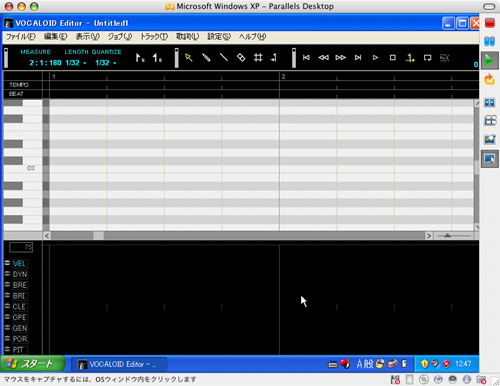Jump to song start with rewind-to-start

306,58
